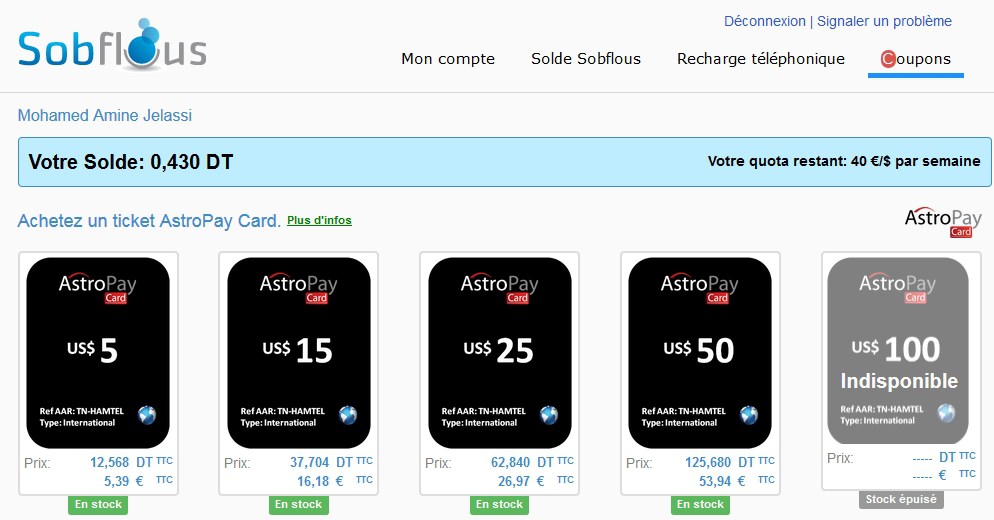The height and width of the screenshot is (520, 994).
Task: Click globe icon on US$ 15 card
Action: point(348,415)
